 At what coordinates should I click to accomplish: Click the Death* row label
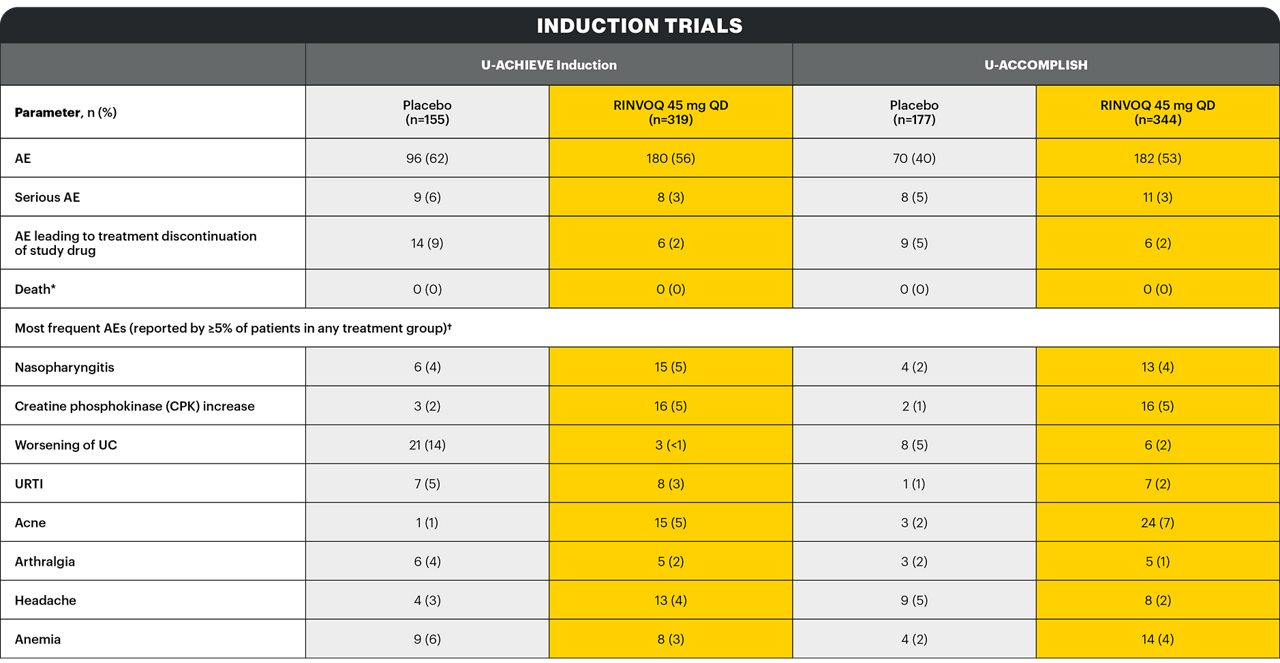[33, 289]
